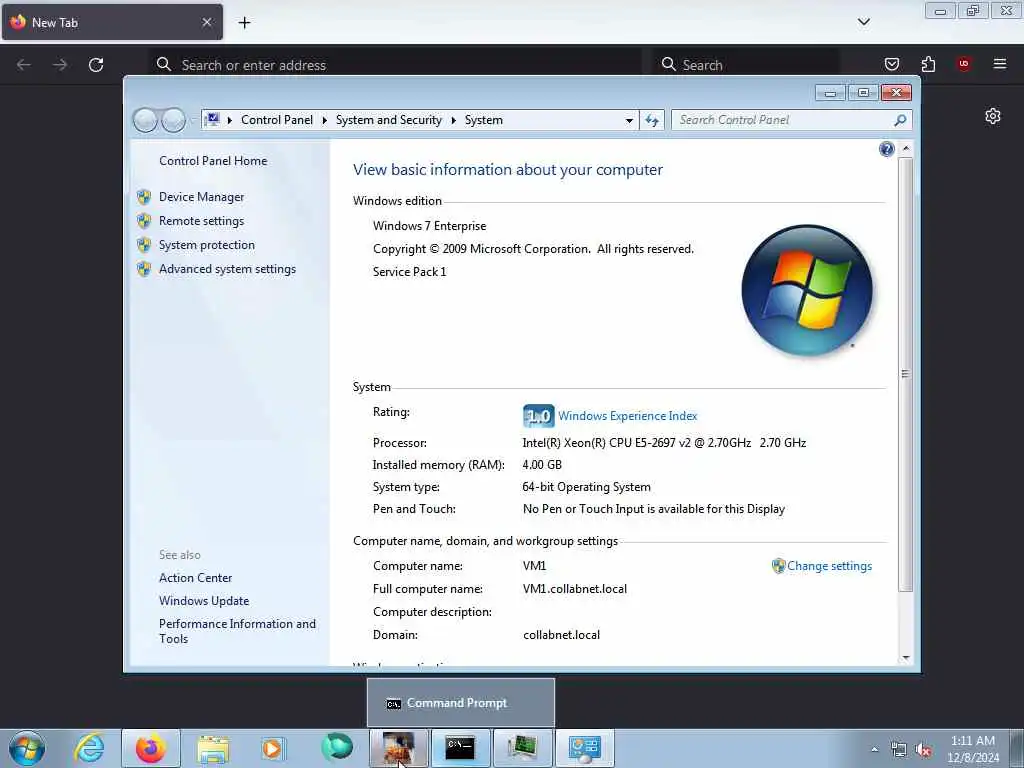Open System protection
The image size is (1024, 768).
tap(206, 245)
